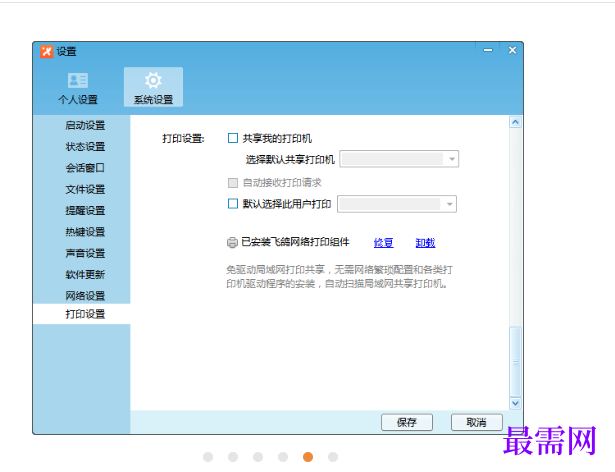
Task: Choose 声音设置 in sidebar
Action: [x=85, y=253]
